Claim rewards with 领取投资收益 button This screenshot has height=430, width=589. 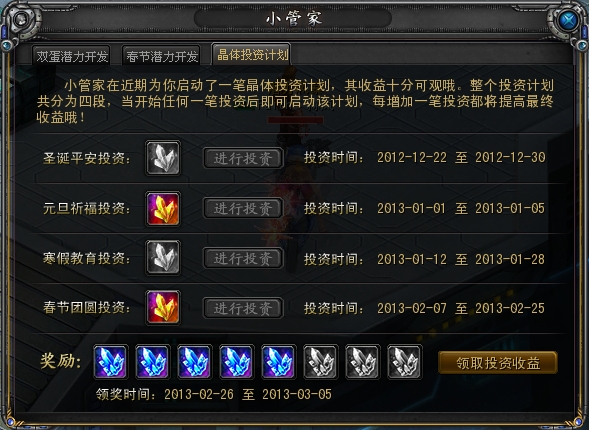[x=498, y=363]
